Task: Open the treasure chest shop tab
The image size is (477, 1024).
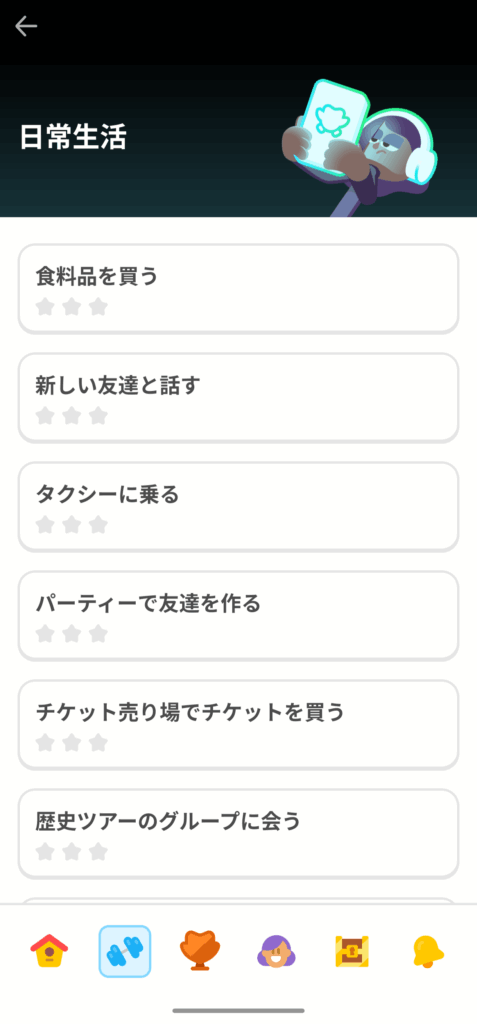Action: click(x=352, y=951)
